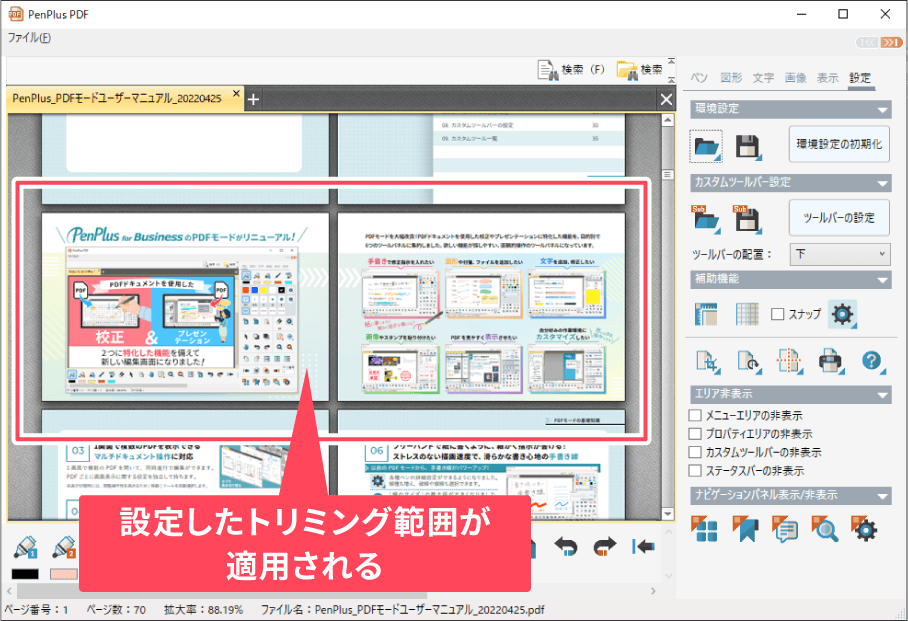Collapse the エリア非表示 section
Screen dimensions: 908x621
tap(883, 395)
